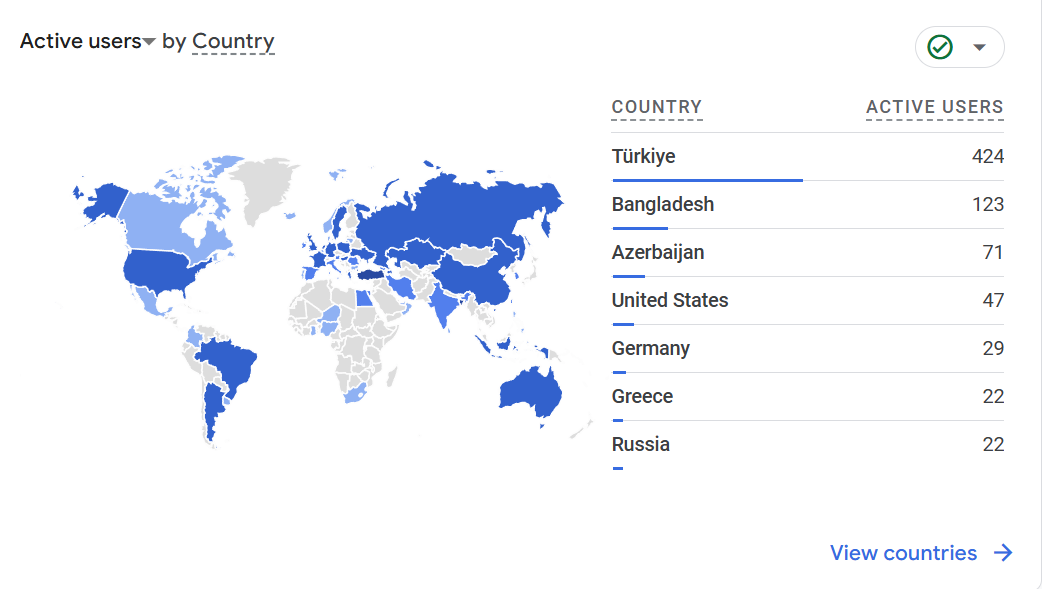Select the COUNTRY column header
Screen dimensions: 1042x589
point(657,107)
